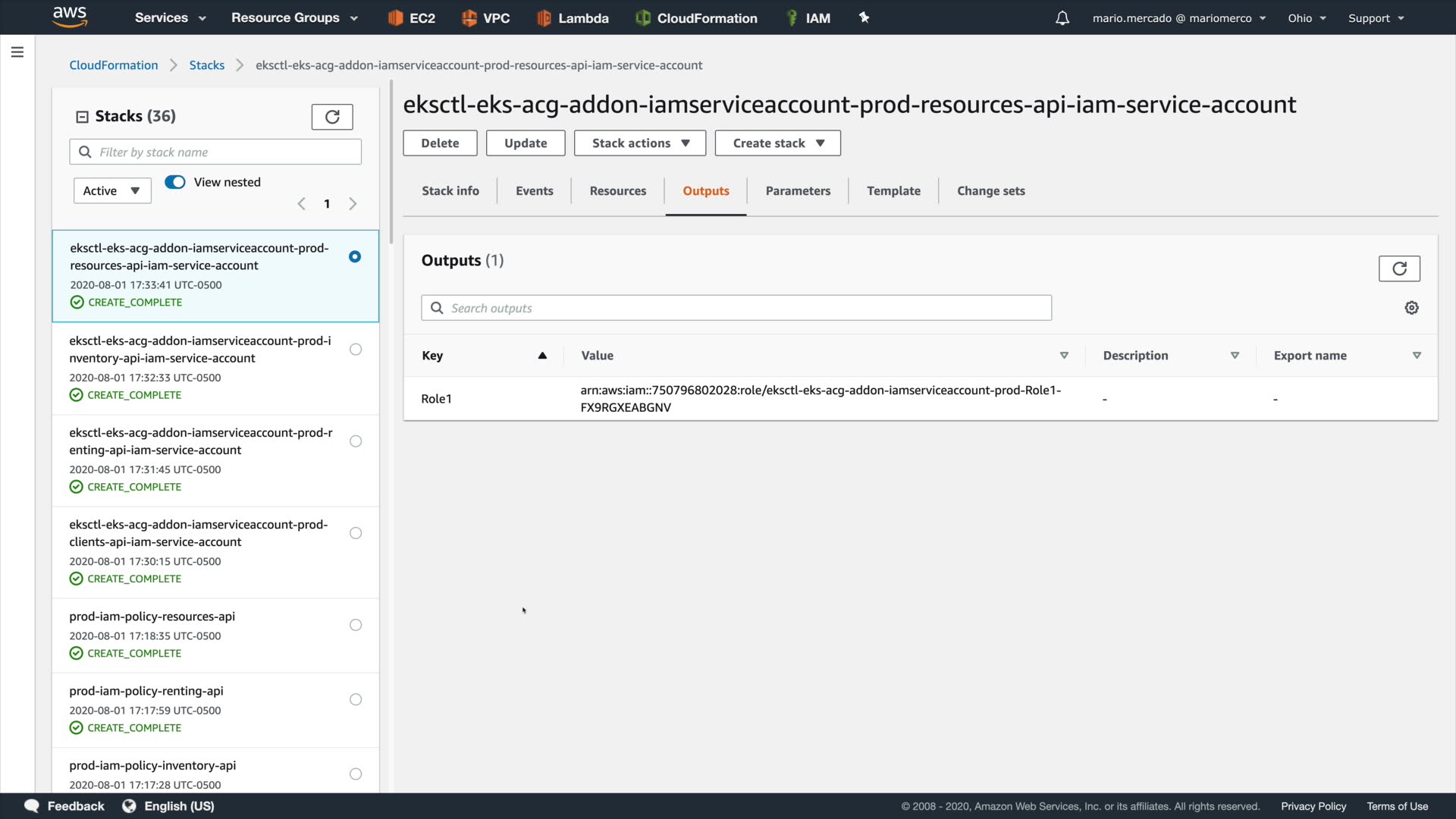Screen dimensions: 1456x819
Task: Open the Template tab
Action: coord(893,191)
